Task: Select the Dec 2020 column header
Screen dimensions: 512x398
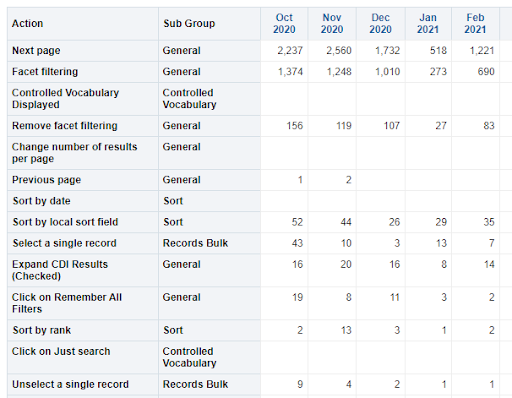Action: click(x=380, y=24)
